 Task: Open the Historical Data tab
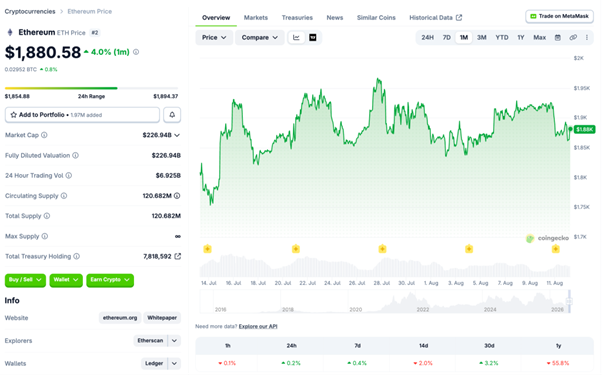435,18
